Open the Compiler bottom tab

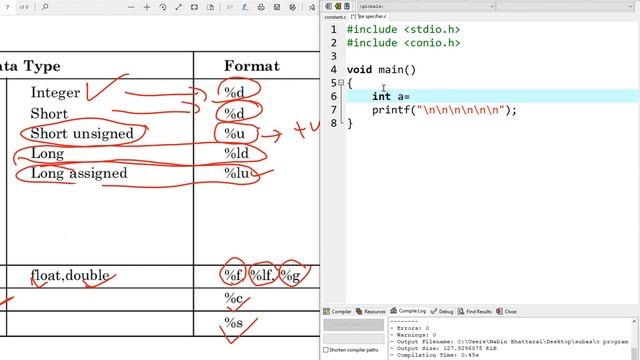click(337, 311)
